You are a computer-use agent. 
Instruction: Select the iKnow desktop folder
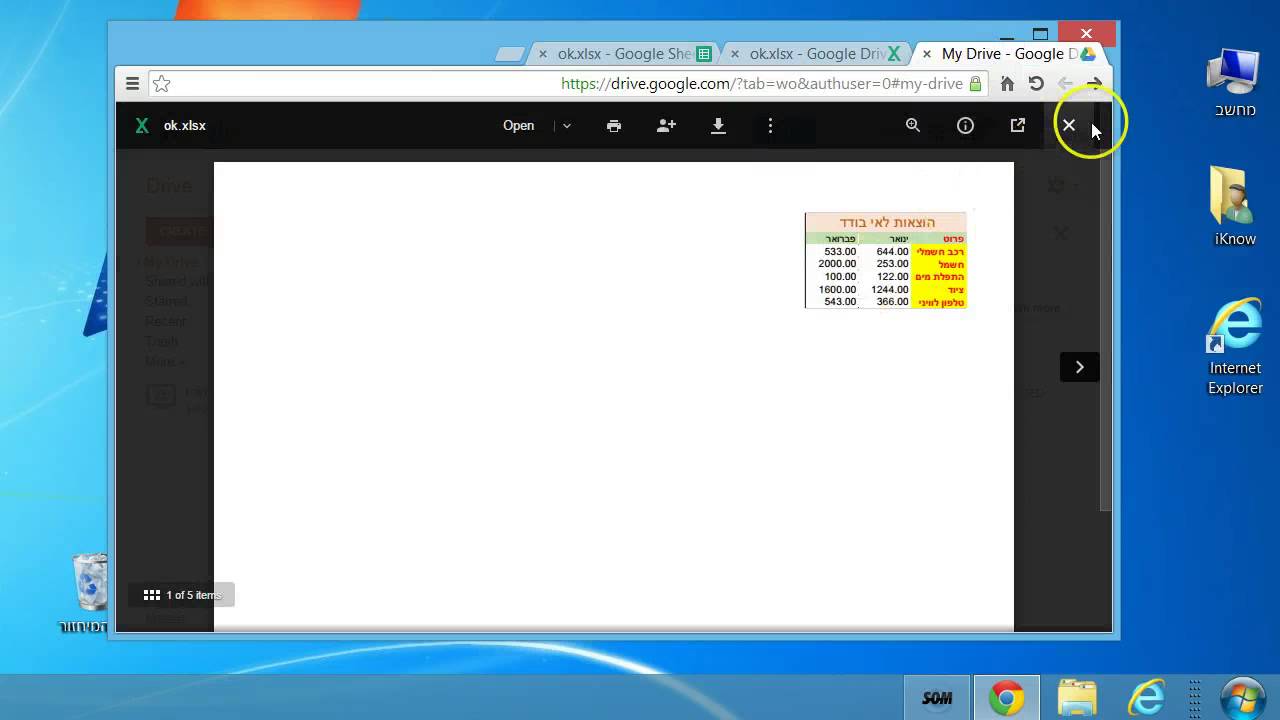(1235, 206)
